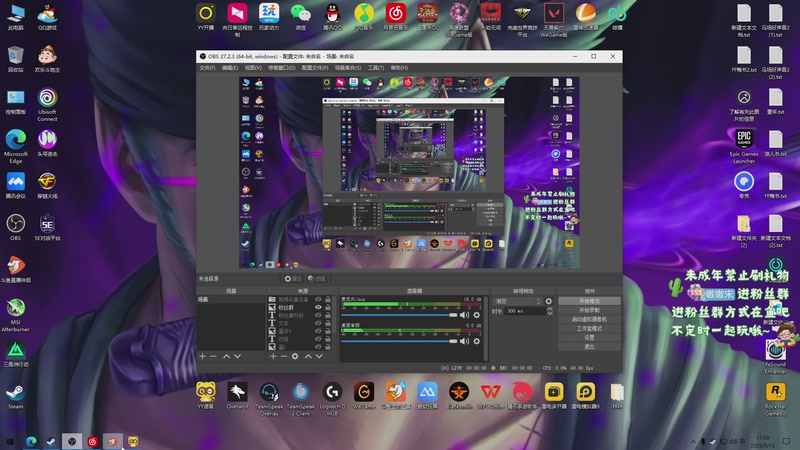800x450 pixels.
Task: Toggle visibility of 粉丝牌升级 source
Action: (x=318, y=315)
